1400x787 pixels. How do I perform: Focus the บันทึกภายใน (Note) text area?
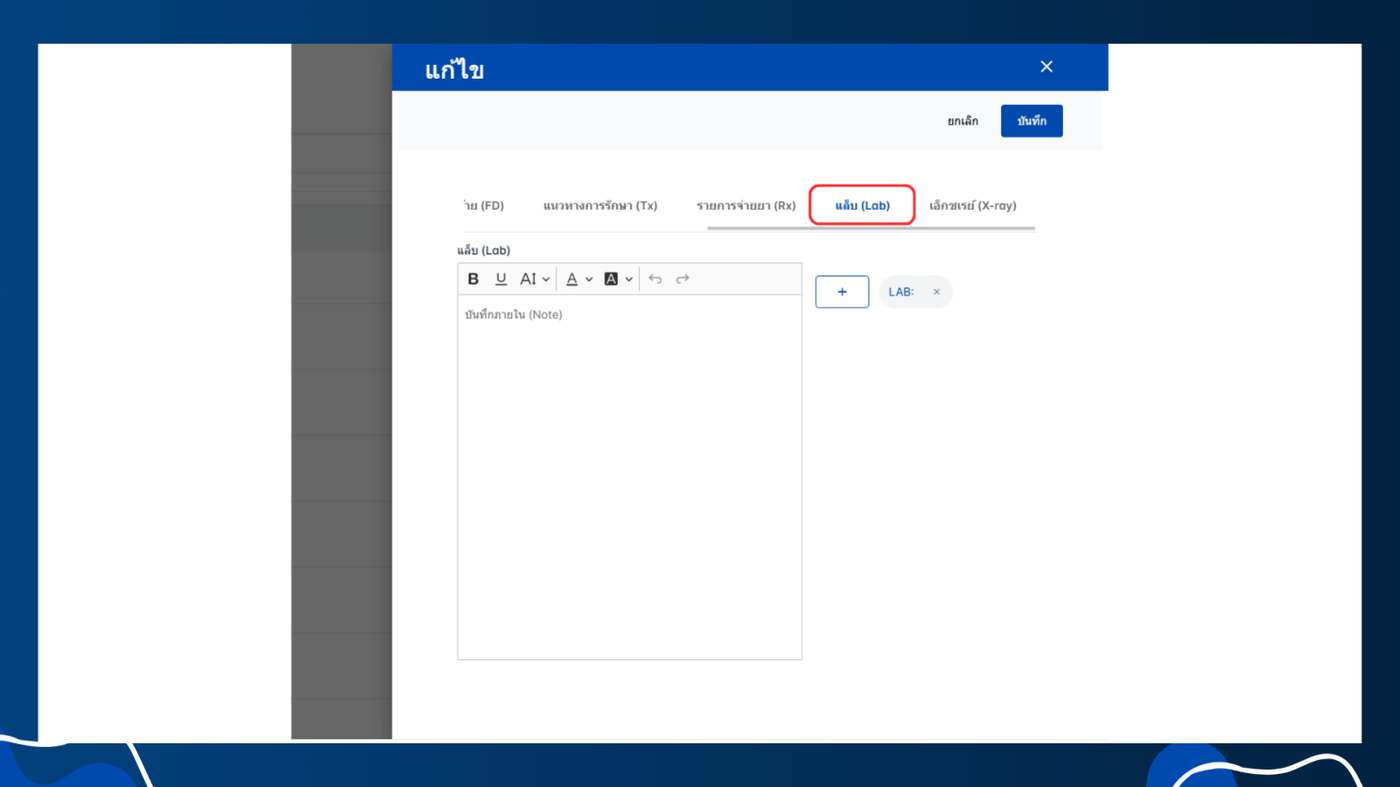(x=630, y=477)
